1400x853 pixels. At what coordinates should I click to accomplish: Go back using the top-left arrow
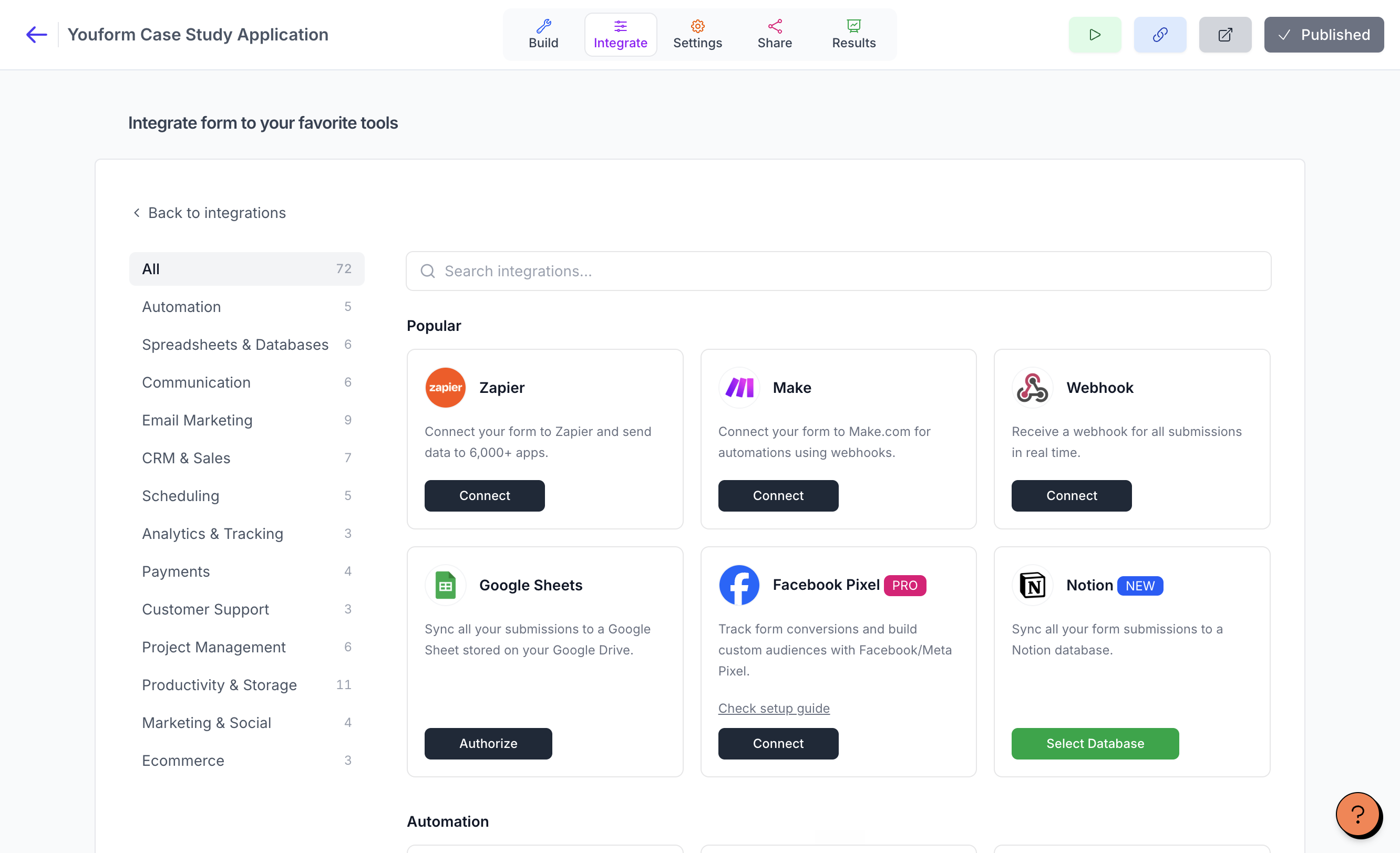36,35
